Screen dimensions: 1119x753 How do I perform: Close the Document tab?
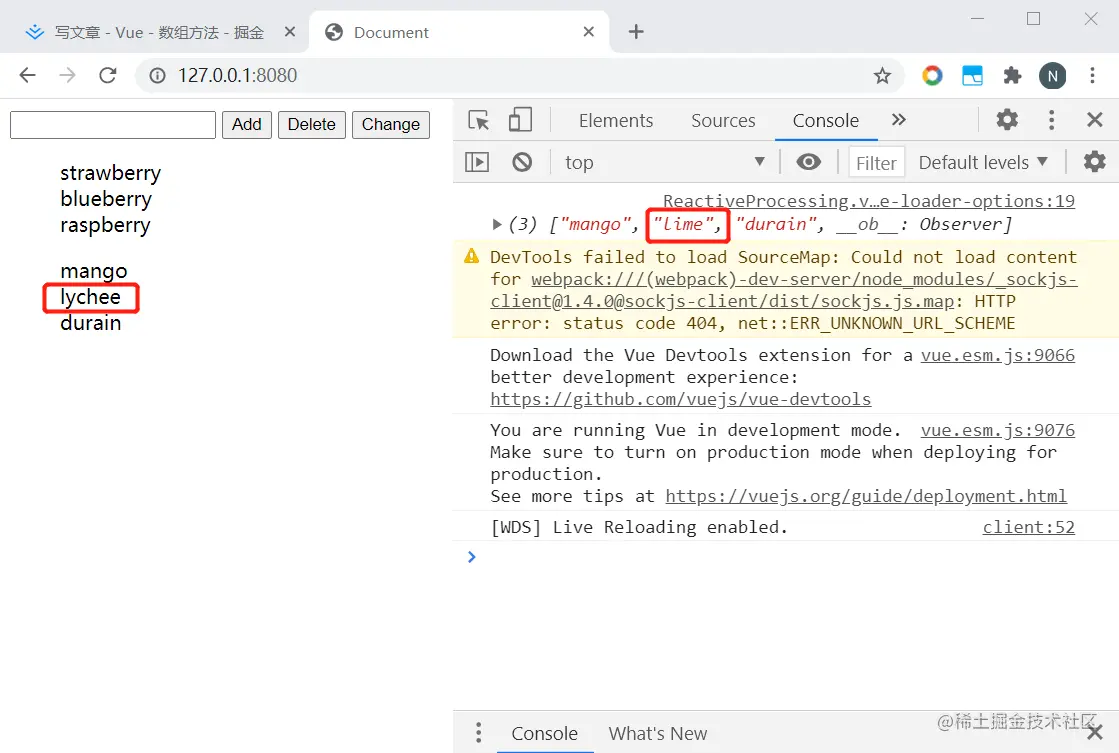click(588, 31)
